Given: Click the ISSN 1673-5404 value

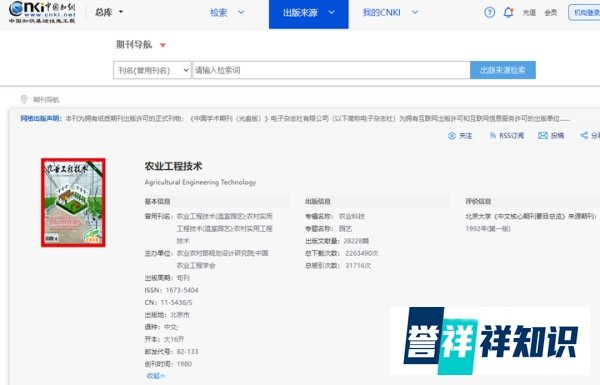Looking at the screenshot, I should [182, 290].
